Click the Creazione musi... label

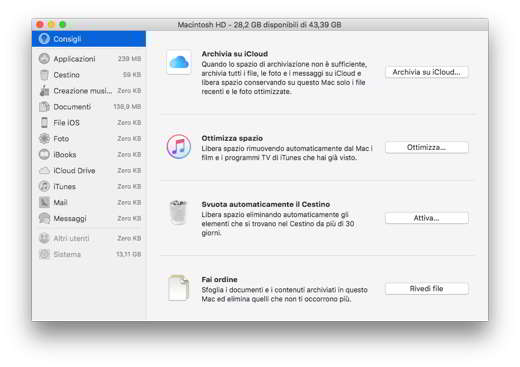click(x=83, y=91)
